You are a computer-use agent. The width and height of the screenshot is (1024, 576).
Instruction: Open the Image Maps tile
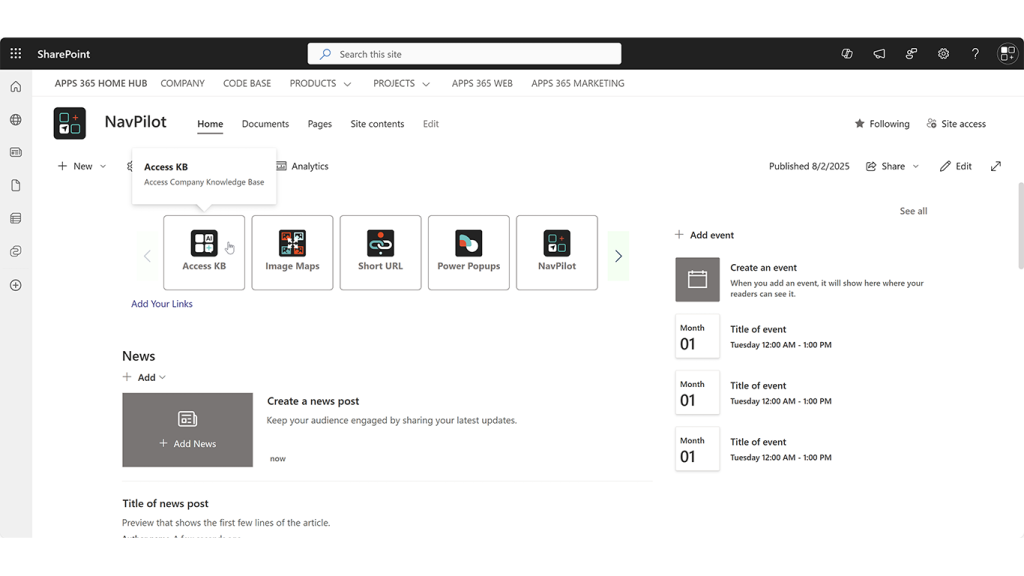tap(292, 253)
